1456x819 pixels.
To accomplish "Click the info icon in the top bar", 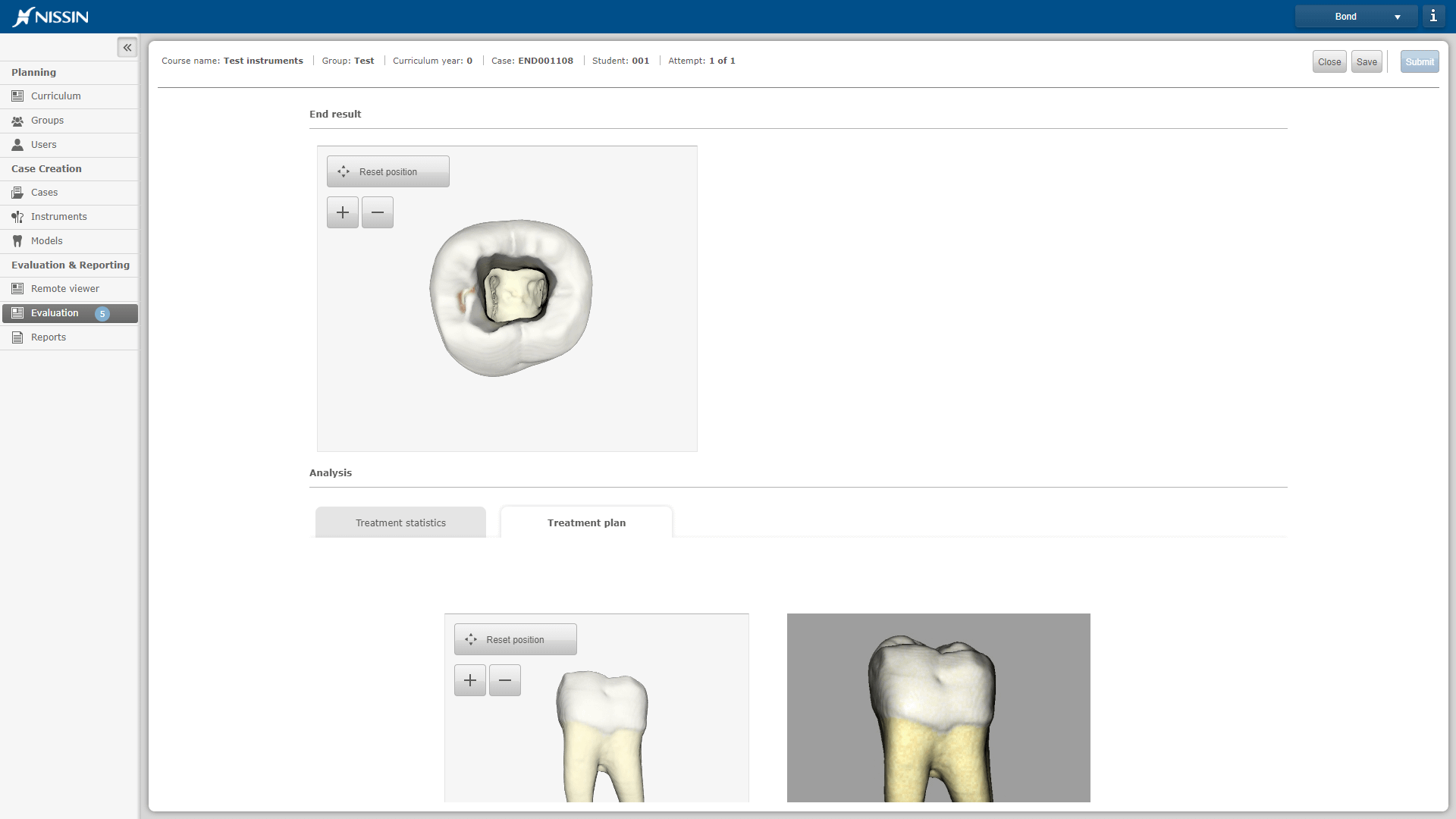I will tap(1433, 15).
